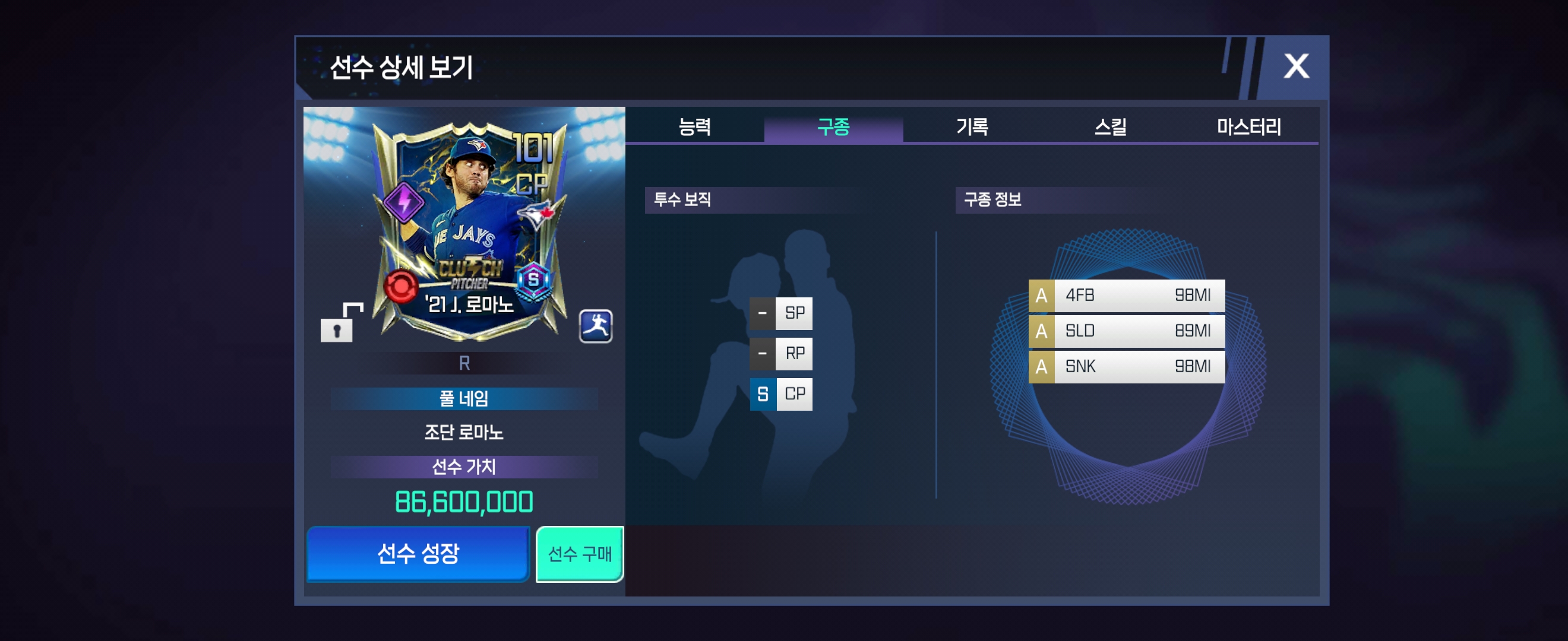Image resolution: width=1568 pixels, height=641 pixels.
Task: Select the SNK pitch row
Action: pos(1126,367)
